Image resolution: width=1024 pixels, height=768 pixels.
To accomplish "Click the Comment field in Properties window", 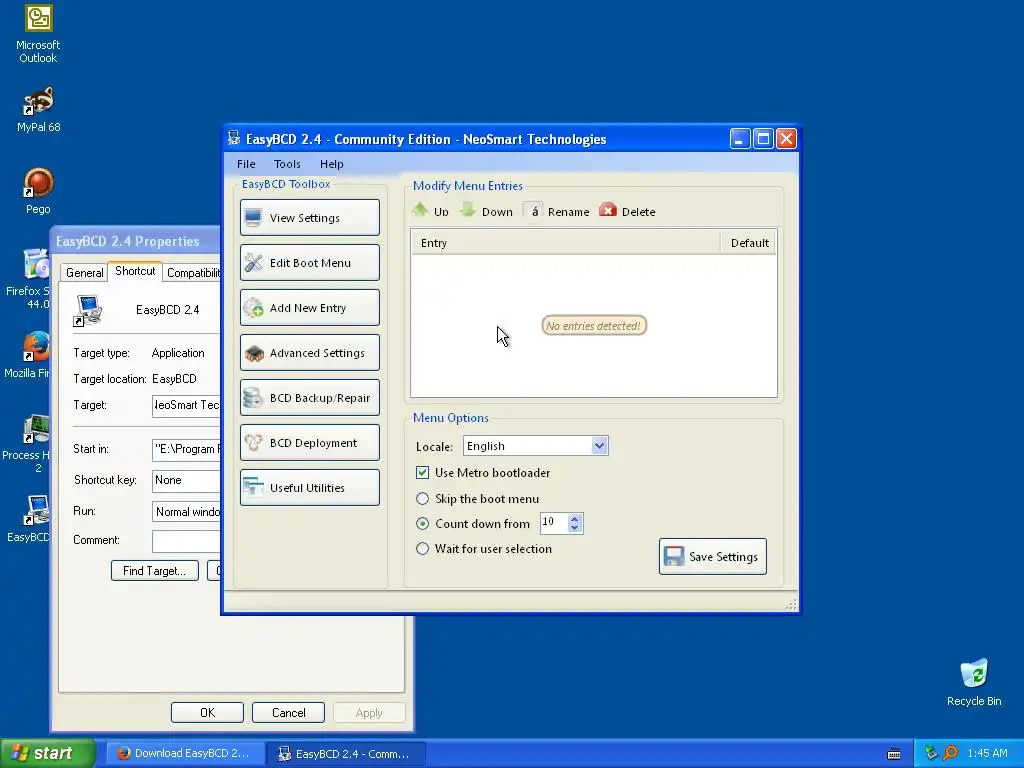I will (x=187, y=541).
